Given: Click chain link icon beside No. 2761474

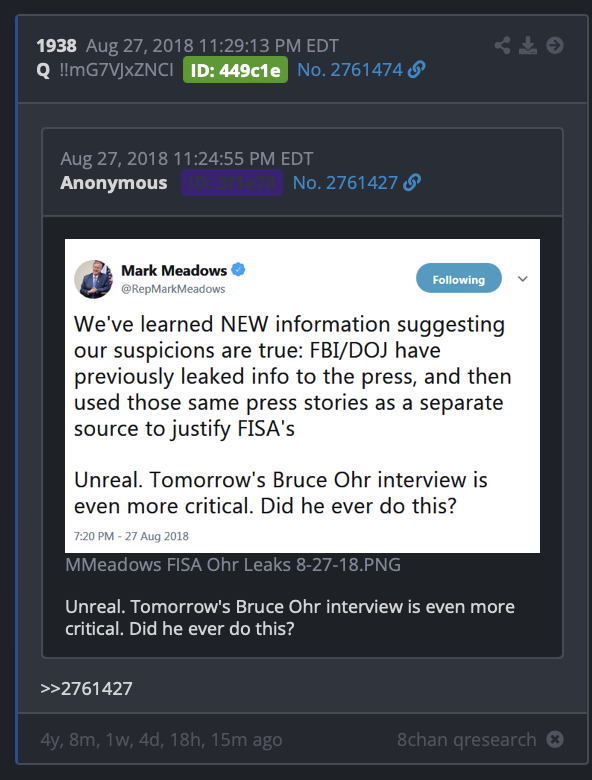Looking at the screenshot, I should coord(416,70).
